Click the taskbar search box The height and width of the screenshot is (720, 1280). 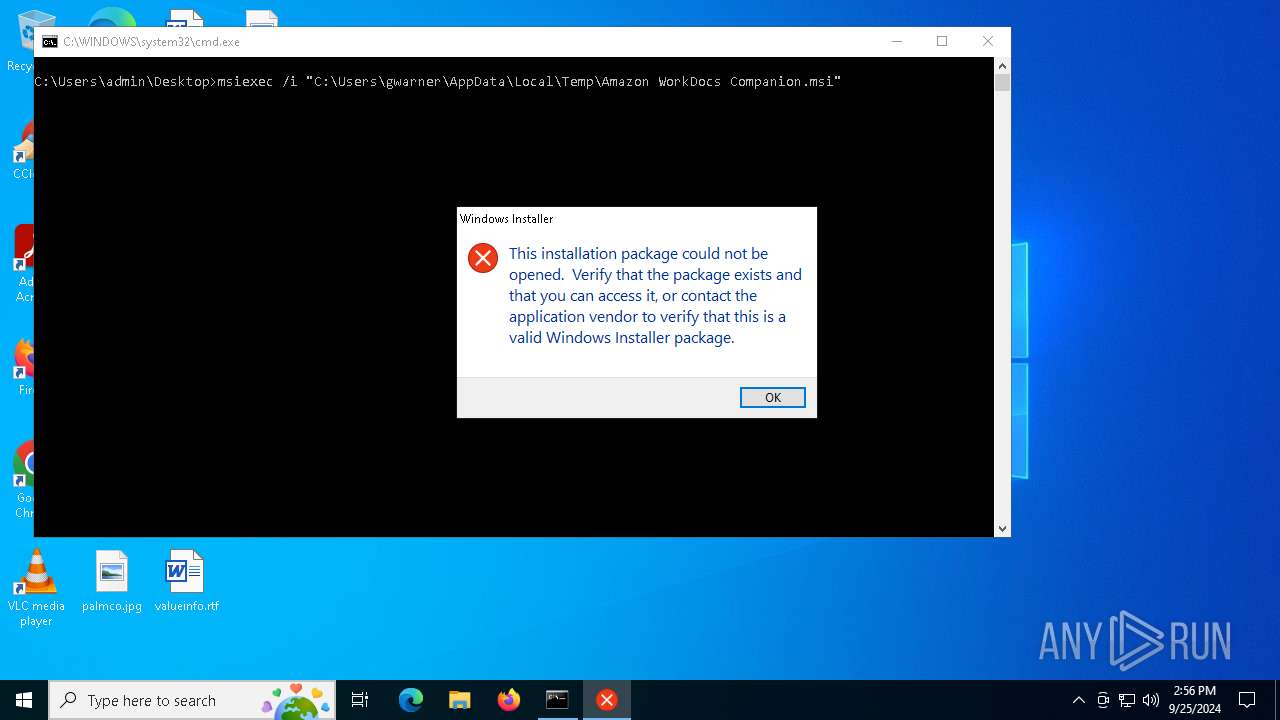tap(192, 700)
